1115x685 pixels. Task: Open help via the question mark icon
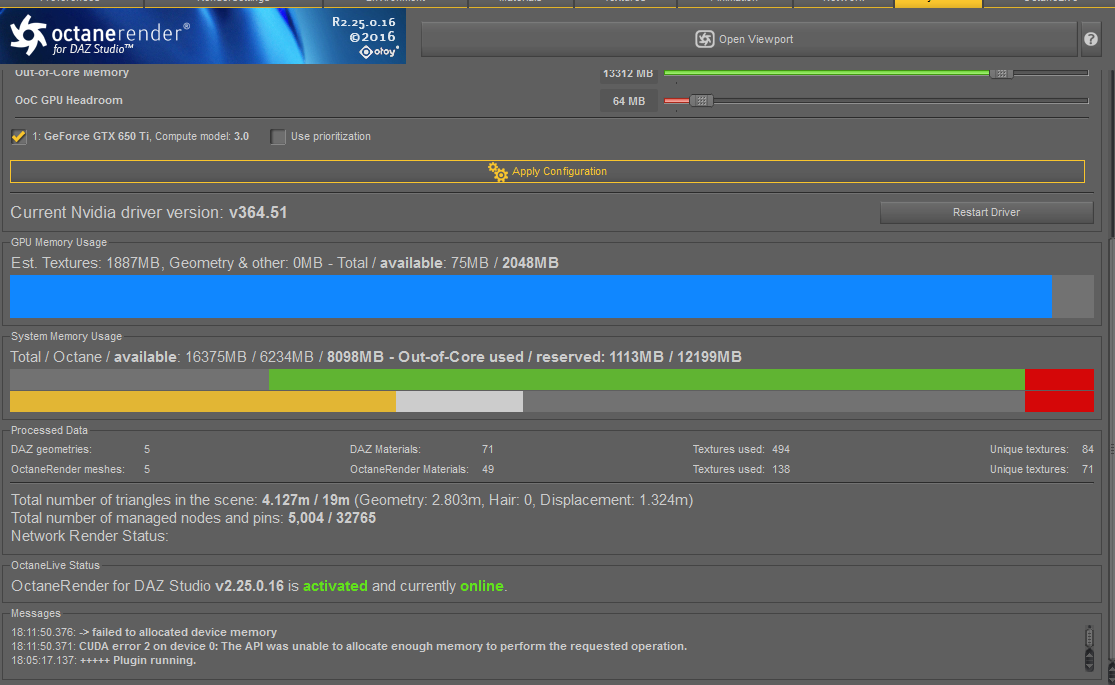[1091, 39]
